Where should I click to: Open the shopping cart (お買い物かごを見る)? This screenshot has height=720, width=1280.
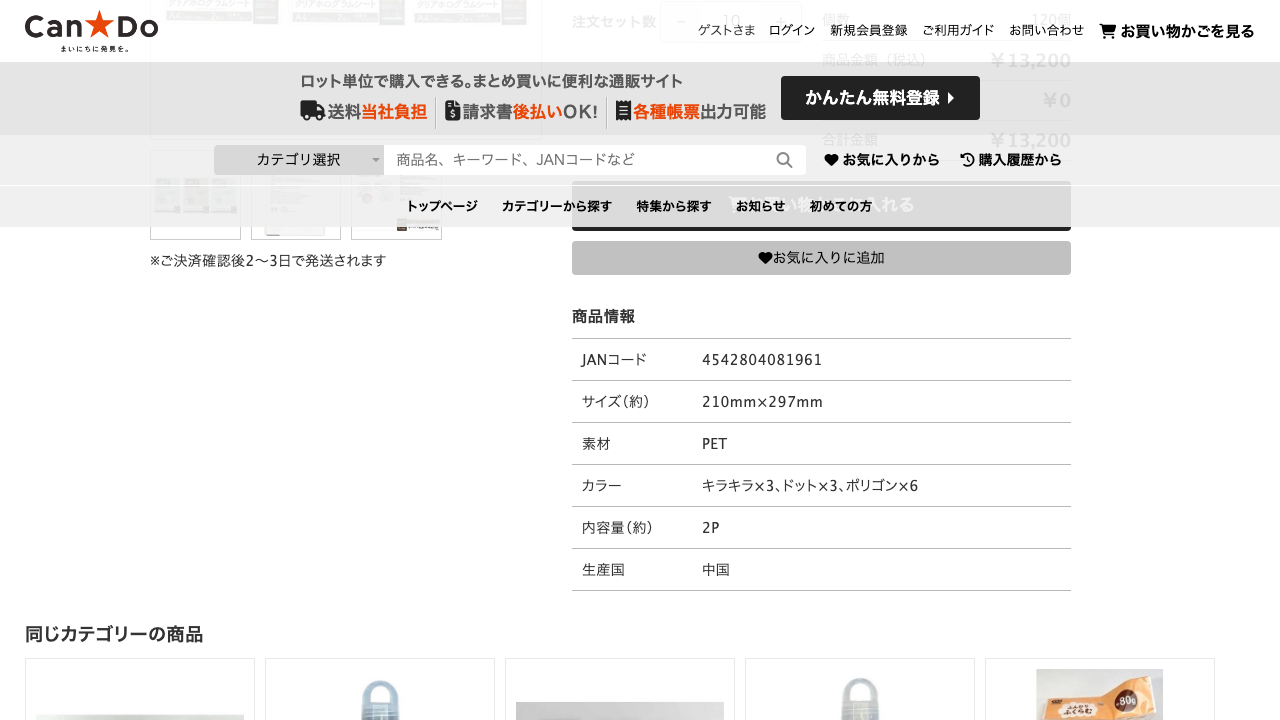pyautogui.click(x=1177, y=31)
